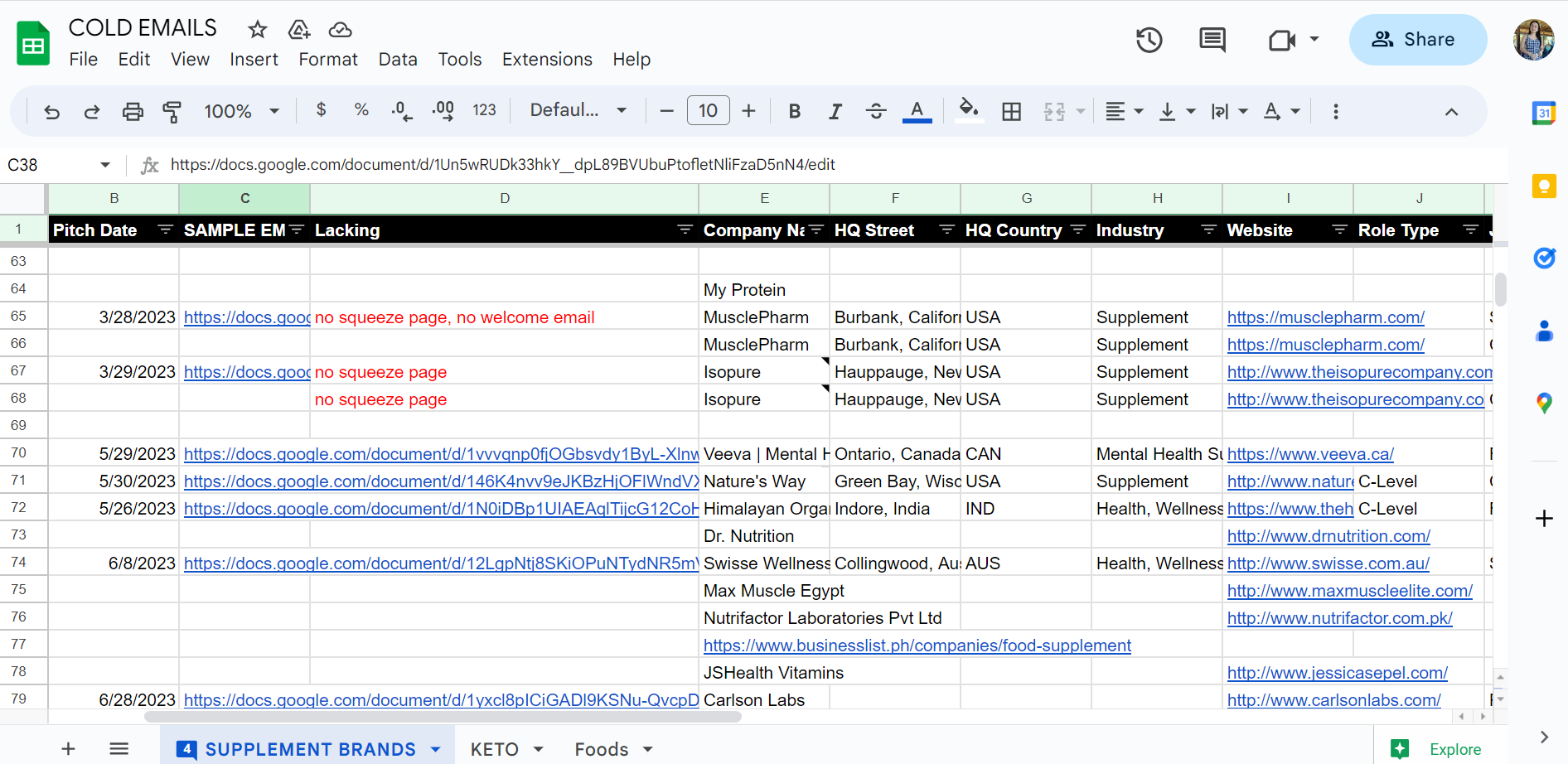Click the Redo arrow icon
Viewport: 1568px width, 764px height.
click(x=92, y=111)
